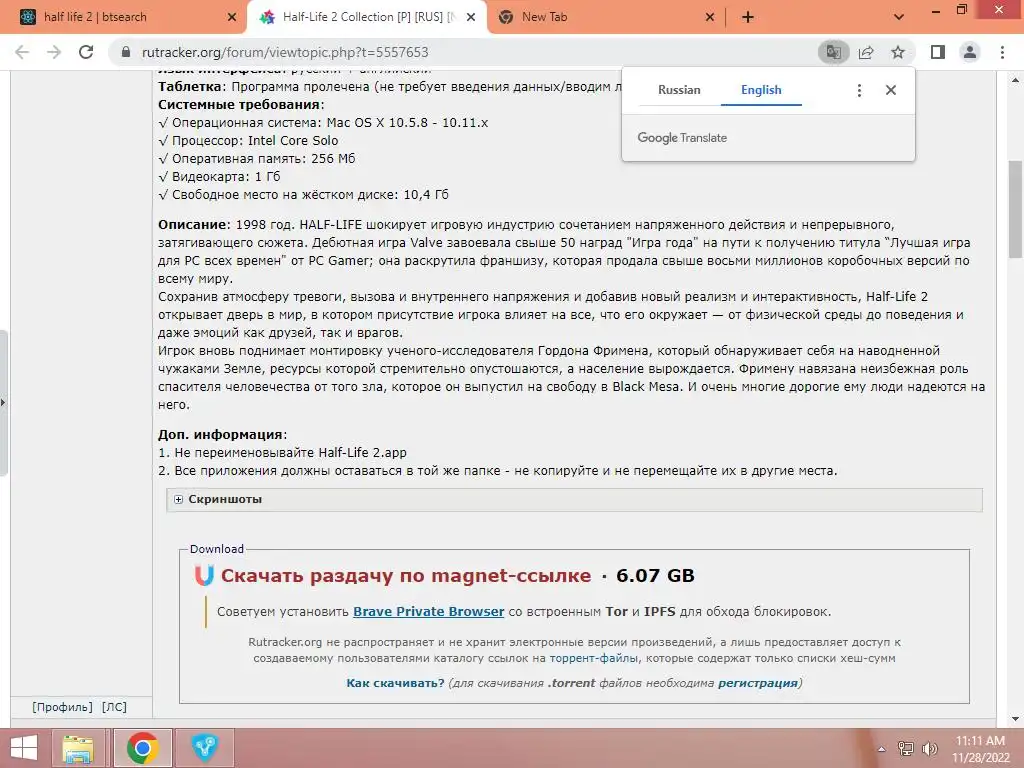1024x768 pixels.
Task: Click the Chrome taskbar icon
Action: click(143, 748)
